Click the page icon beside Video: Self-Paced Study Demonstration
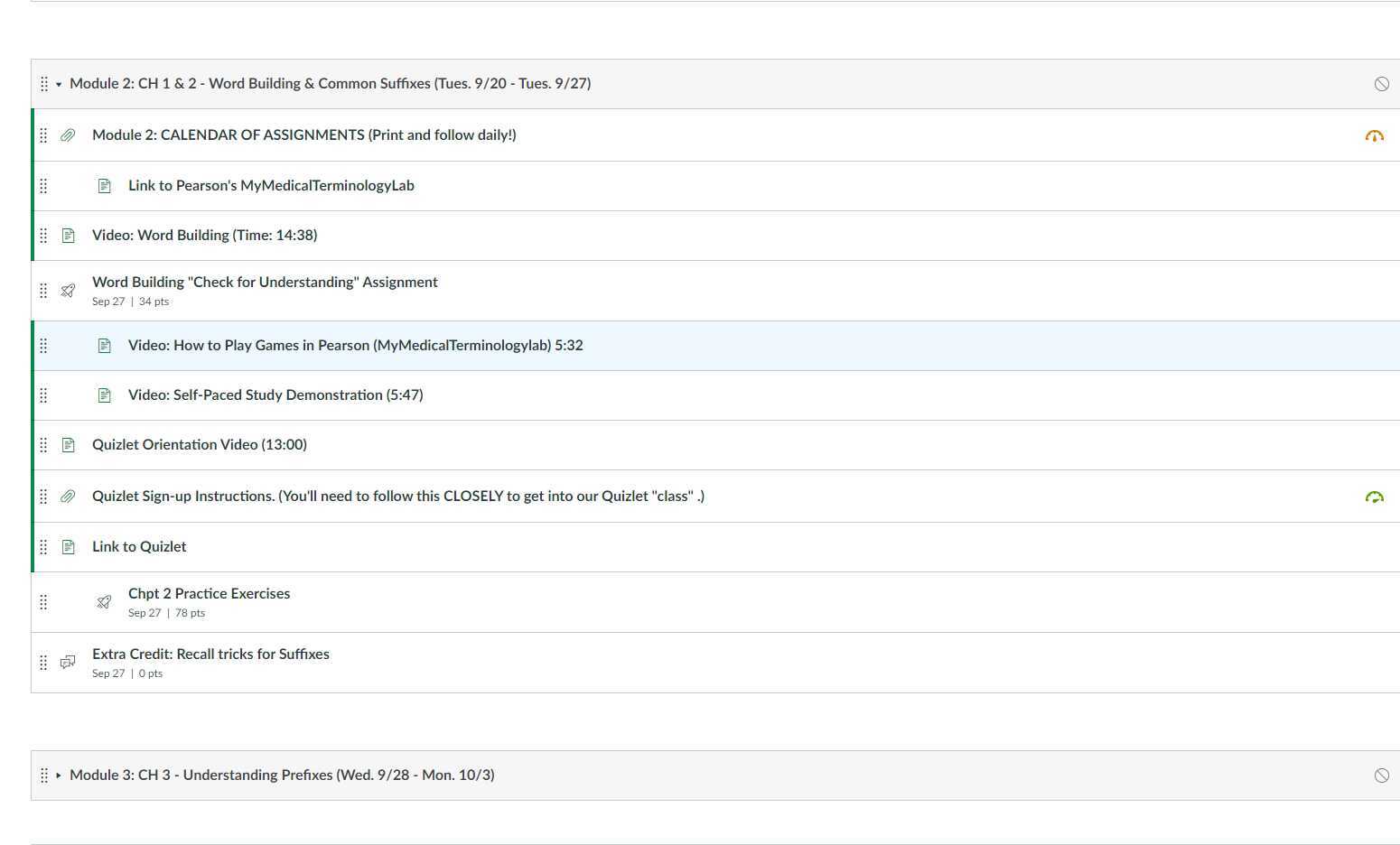1400x845 pixels. tap(103, 395)
